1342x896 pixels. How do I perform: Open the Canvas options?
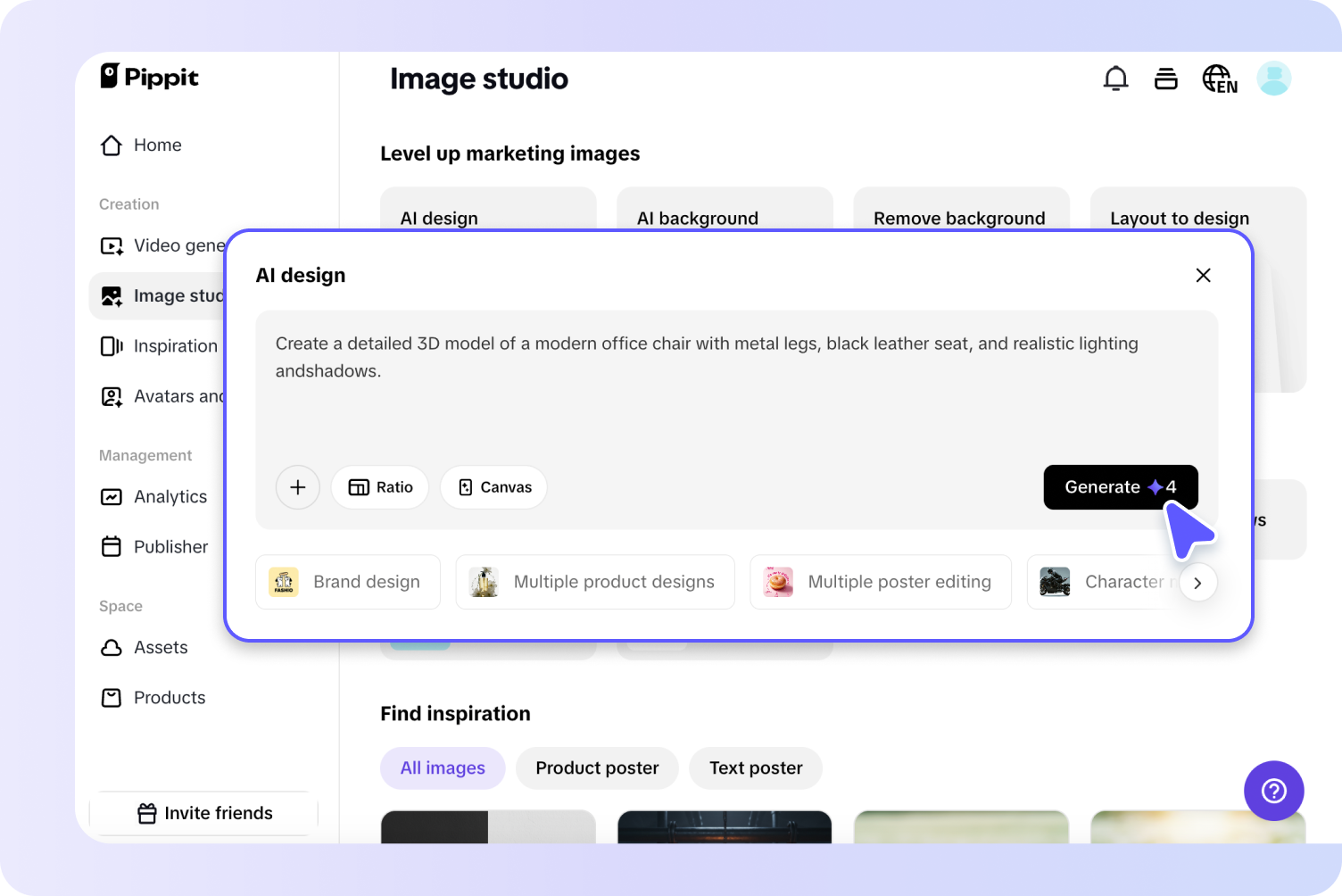click(x=493, y=487)
